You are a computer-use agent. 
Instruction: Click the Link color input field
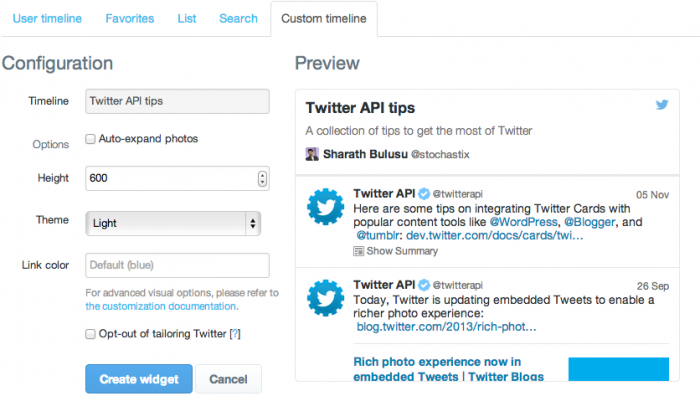177,265
